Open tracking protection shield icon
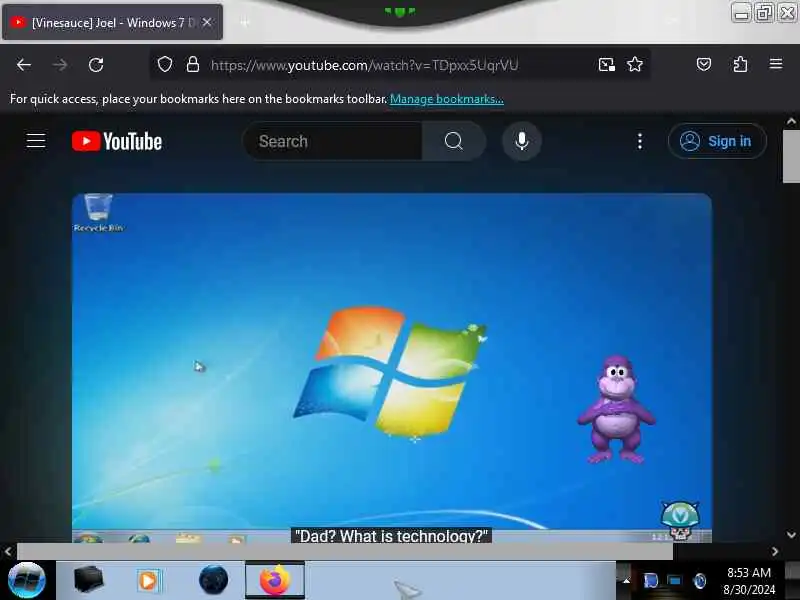Viewport: 800px width, 600px height. coord(164,65)
